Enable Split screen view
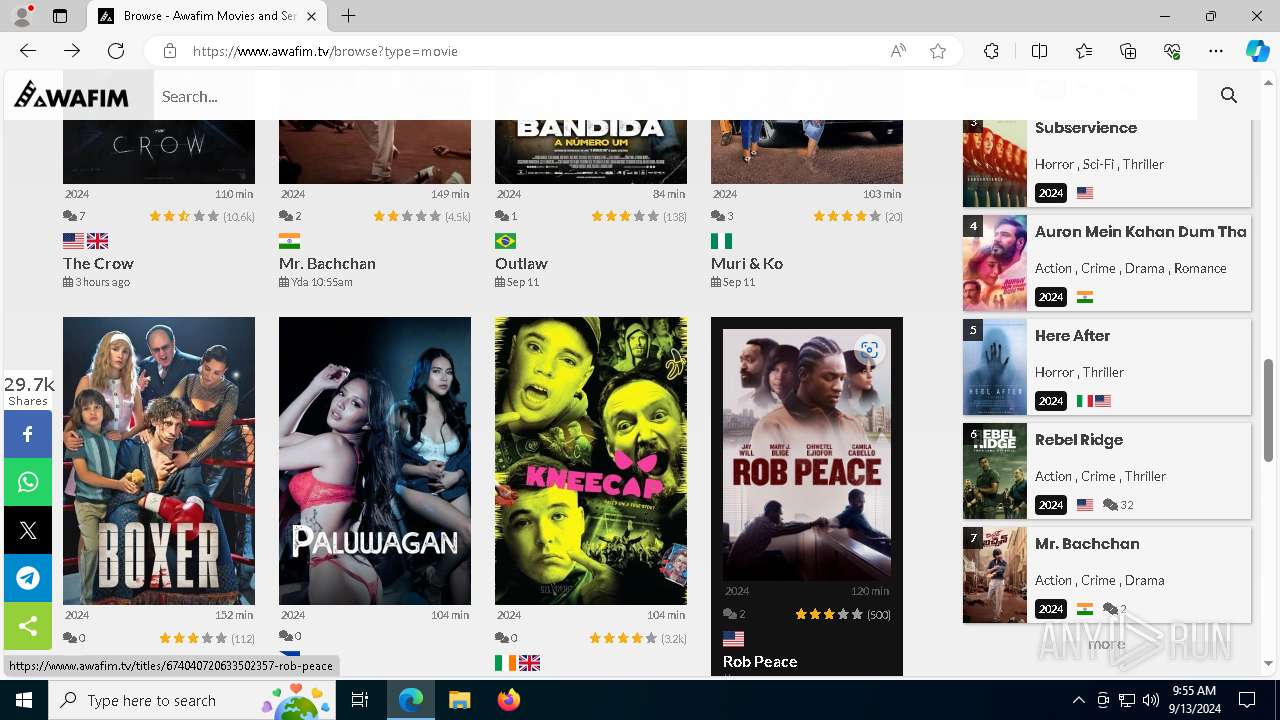Screen dimensions: 1280x720 pyautogui.click(x=1039, y=51)
